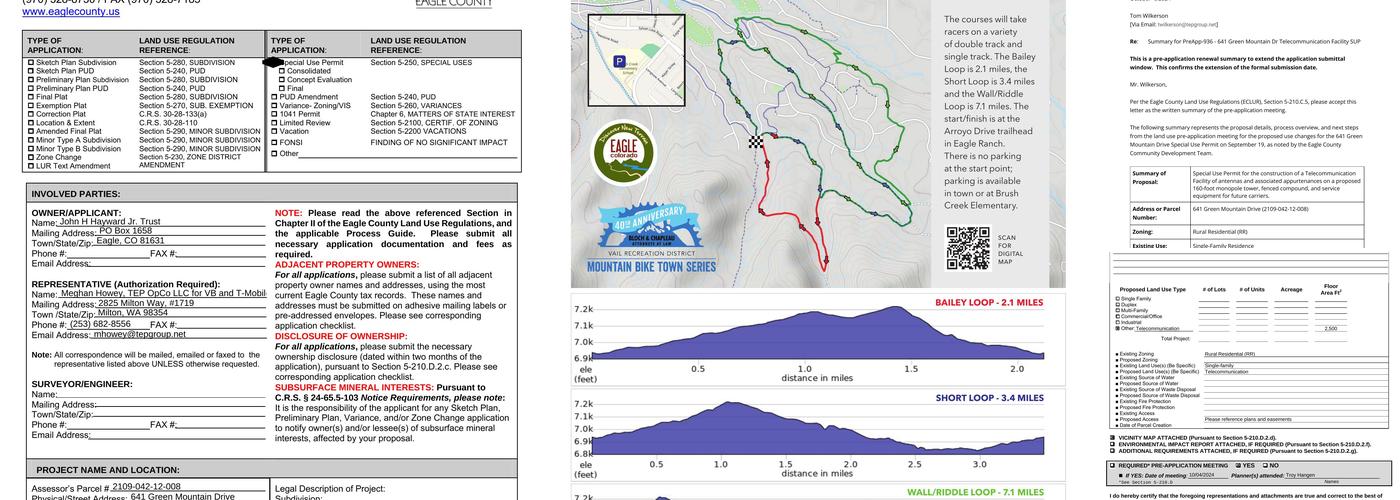
Task: Click the 2,500 floor area value
Action: (1330, 328)
